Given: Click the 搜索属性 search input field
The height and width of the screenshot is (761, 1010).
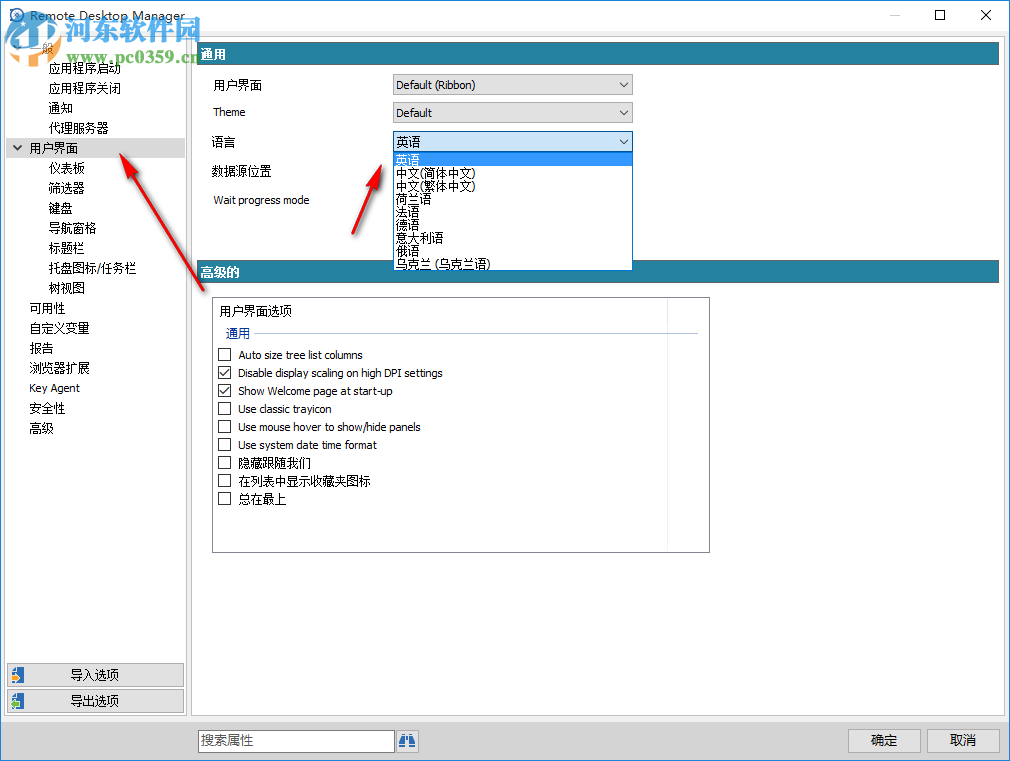Looking at the screenshot, I should pyautogui.click(x=296, y=740).
